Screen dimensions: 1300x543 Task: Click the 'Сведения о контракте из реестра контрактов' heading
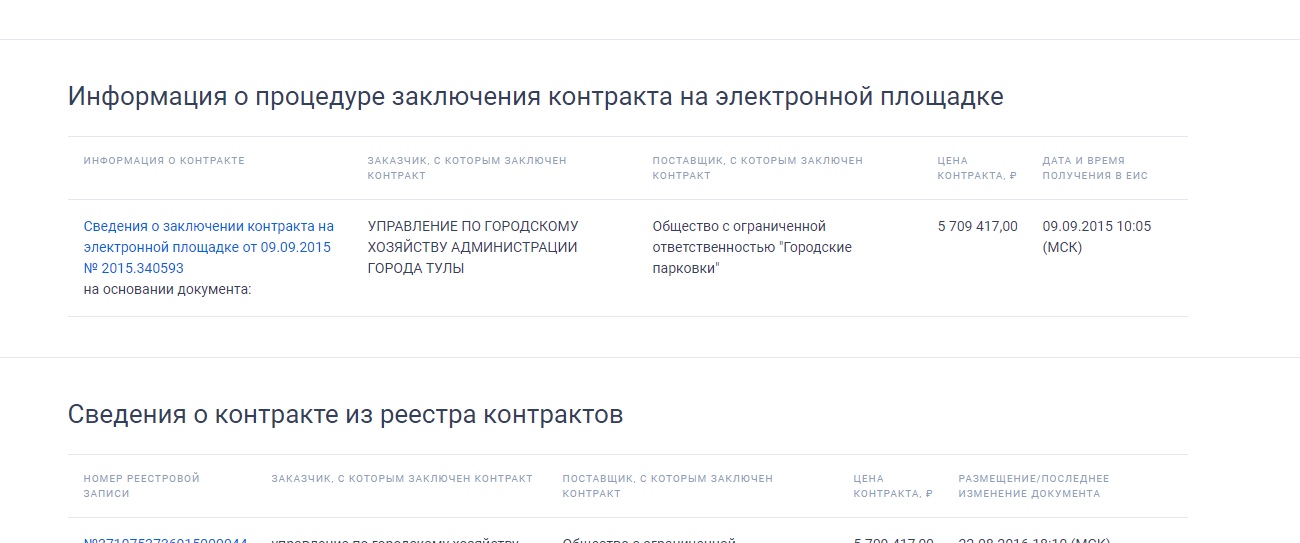coord(345,415)
